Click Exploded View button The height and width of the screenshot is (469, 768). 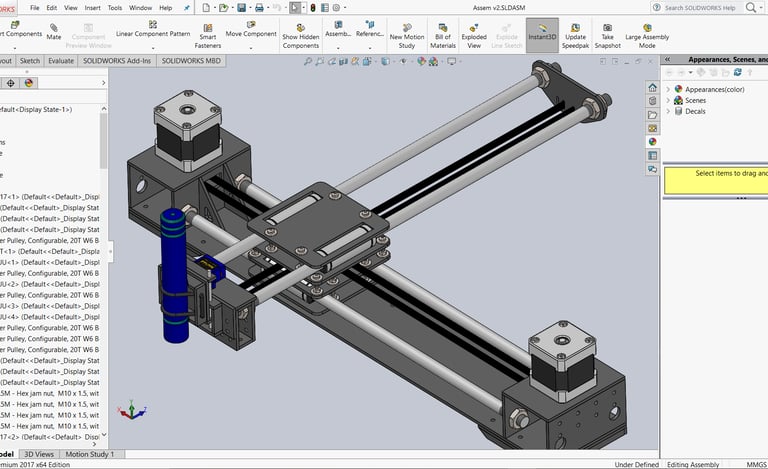pos(474,36)
